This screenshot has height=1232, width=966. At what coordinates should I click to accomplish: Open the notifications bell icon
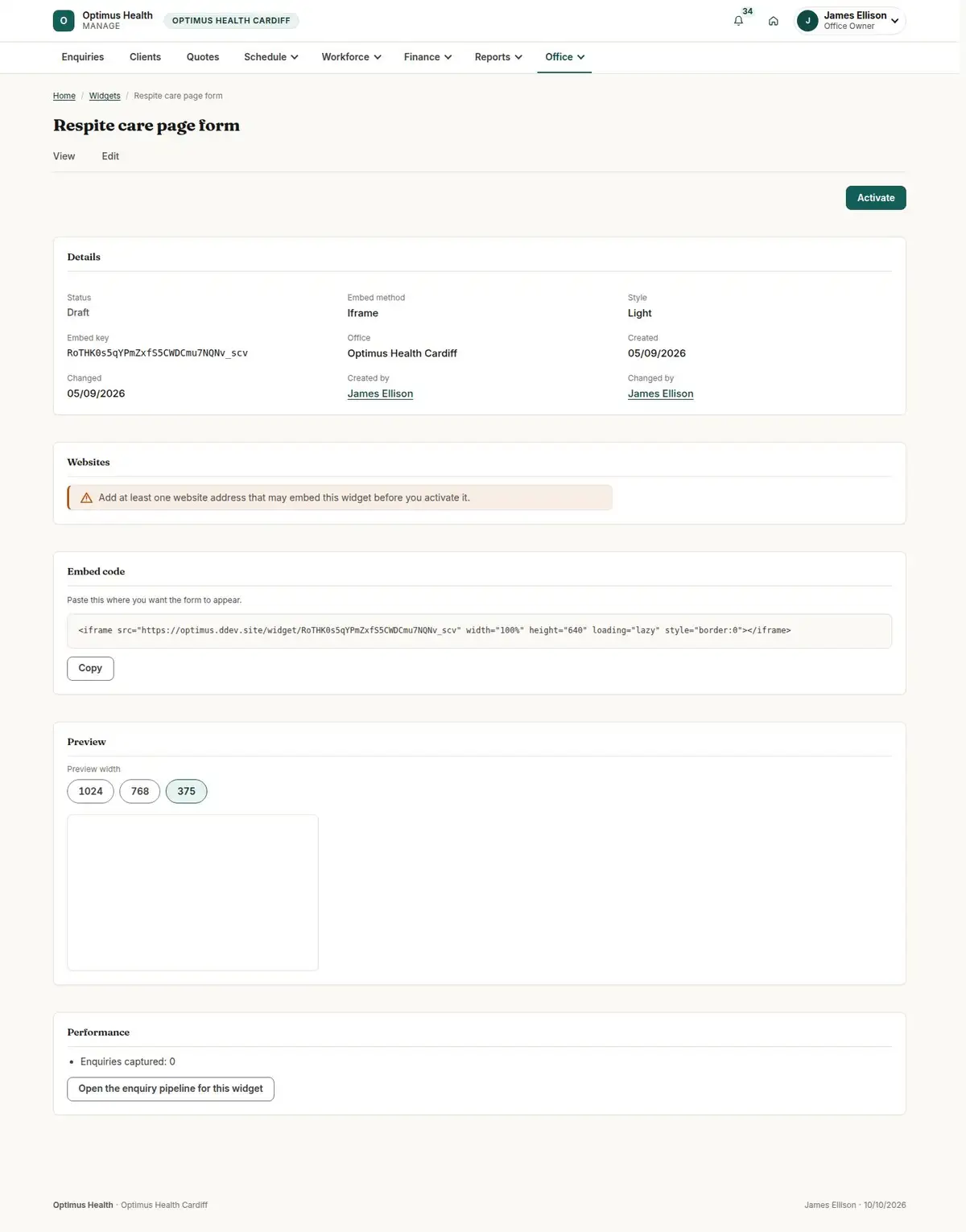738,21
